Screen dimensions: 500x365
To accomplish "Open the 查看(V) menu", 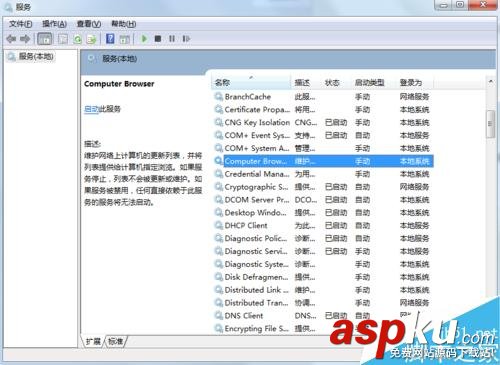I will coord(89,24).
